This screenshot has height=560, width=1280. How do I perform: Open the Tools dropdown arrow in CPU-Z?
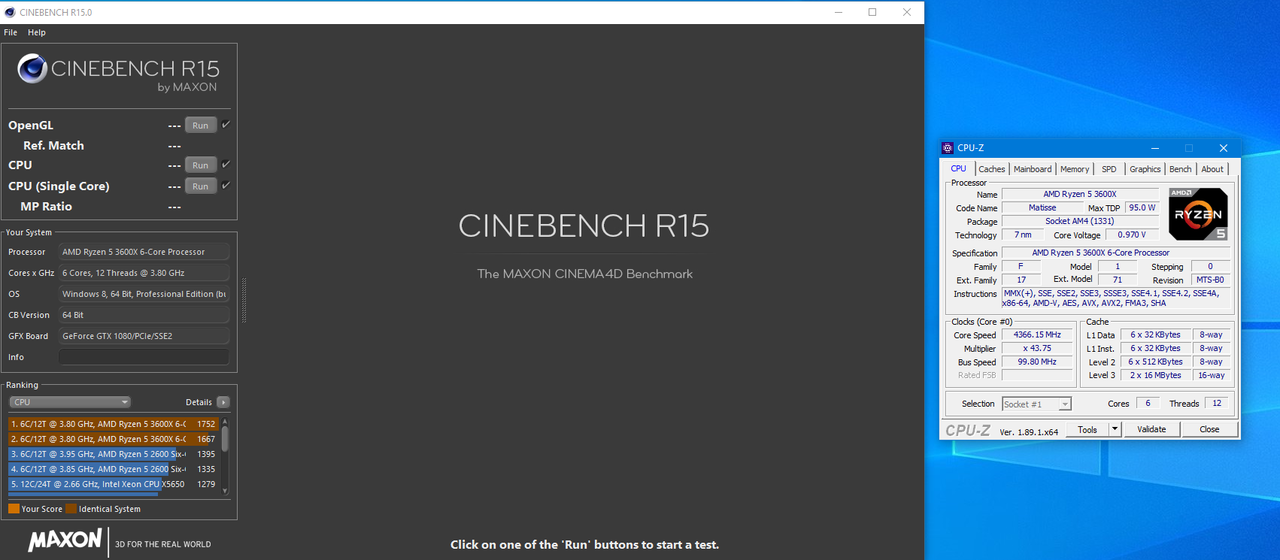1114,429
